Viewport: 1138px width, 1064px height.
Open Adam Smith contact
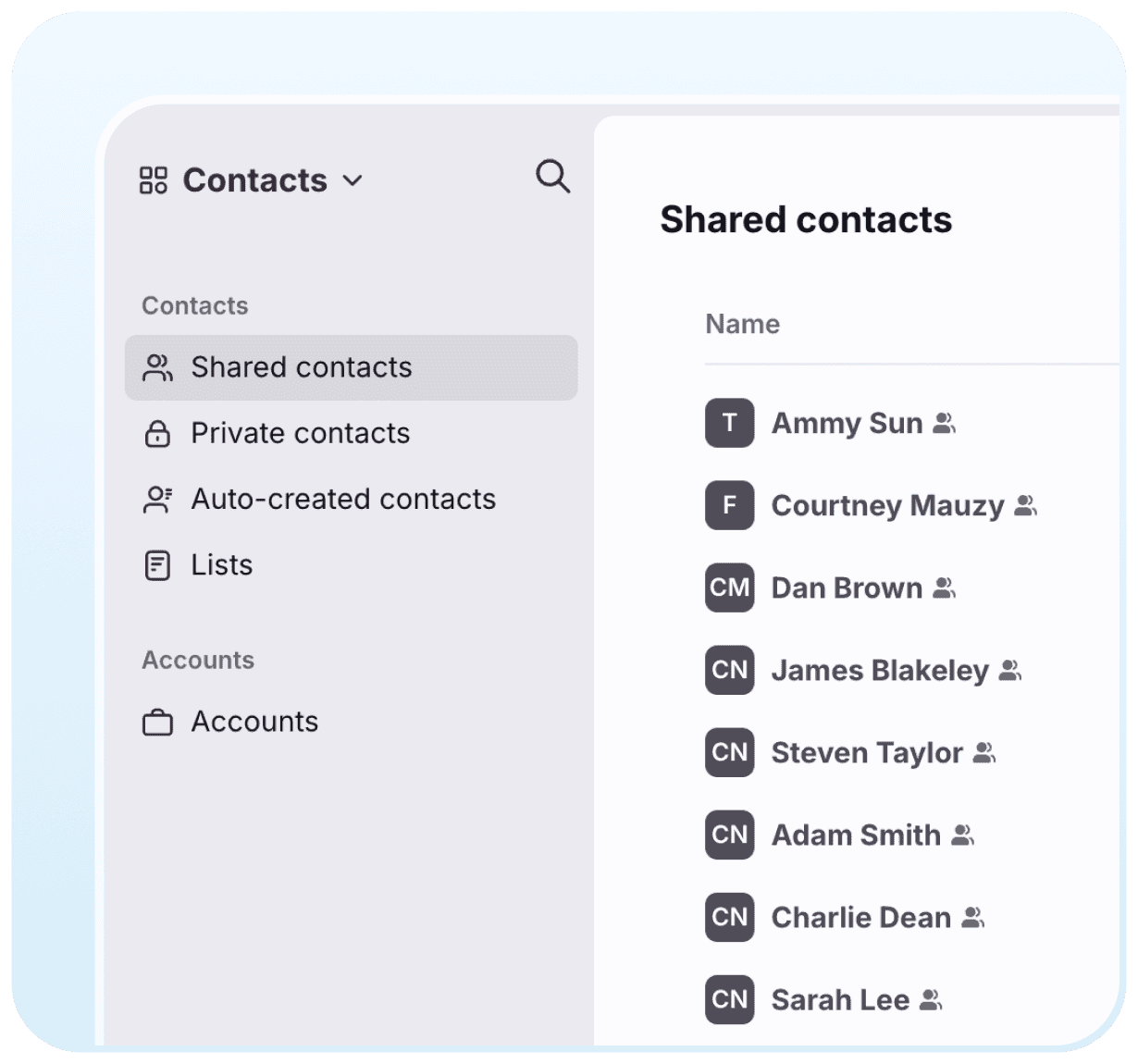click(x=856, y=835)
